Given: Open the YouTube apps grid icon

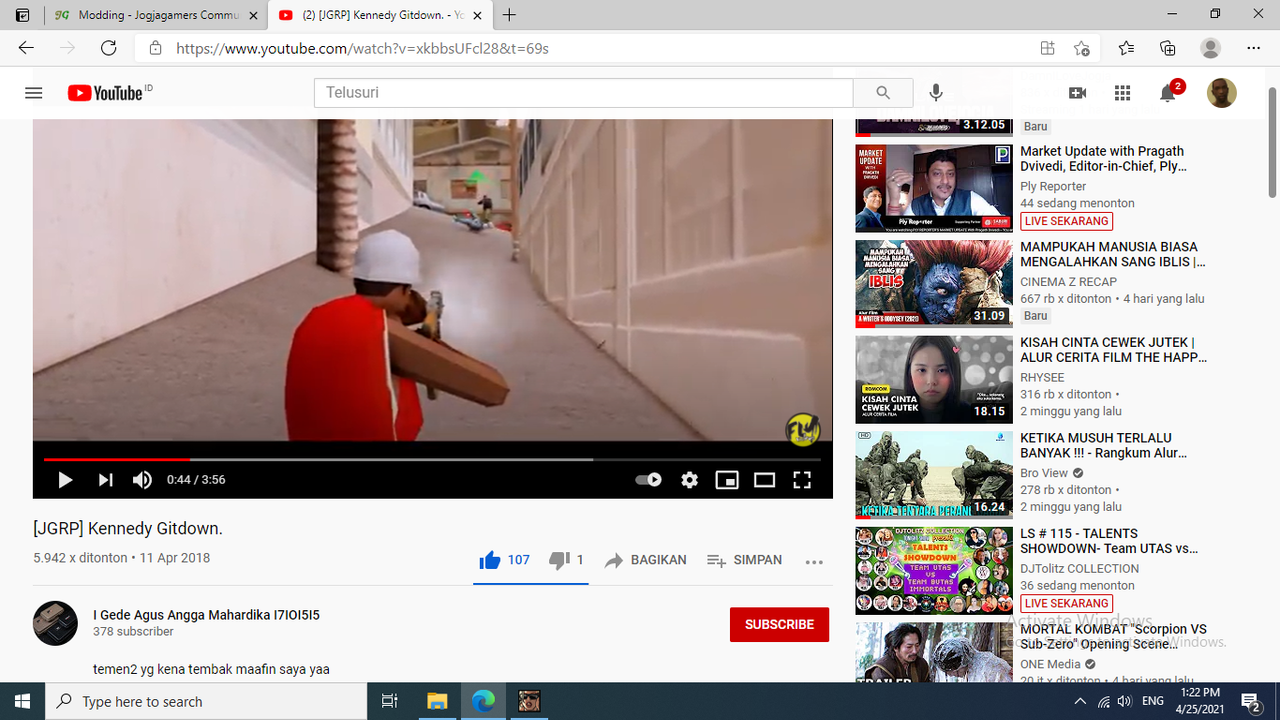Looking at the screenshot, I should (1122, 93).
